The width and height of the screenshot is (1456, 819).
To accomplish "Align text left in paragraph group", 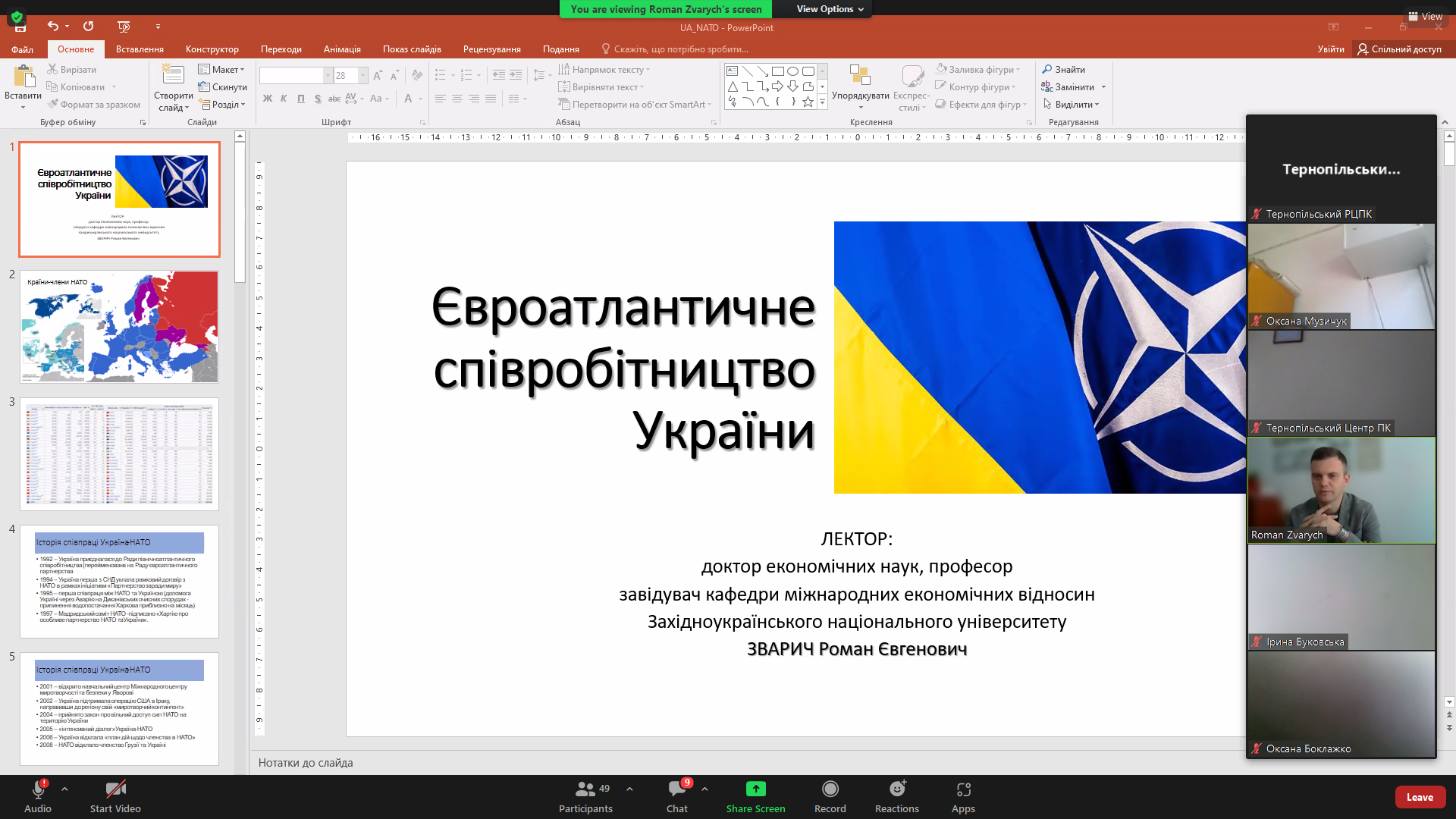I will [440, 99].
